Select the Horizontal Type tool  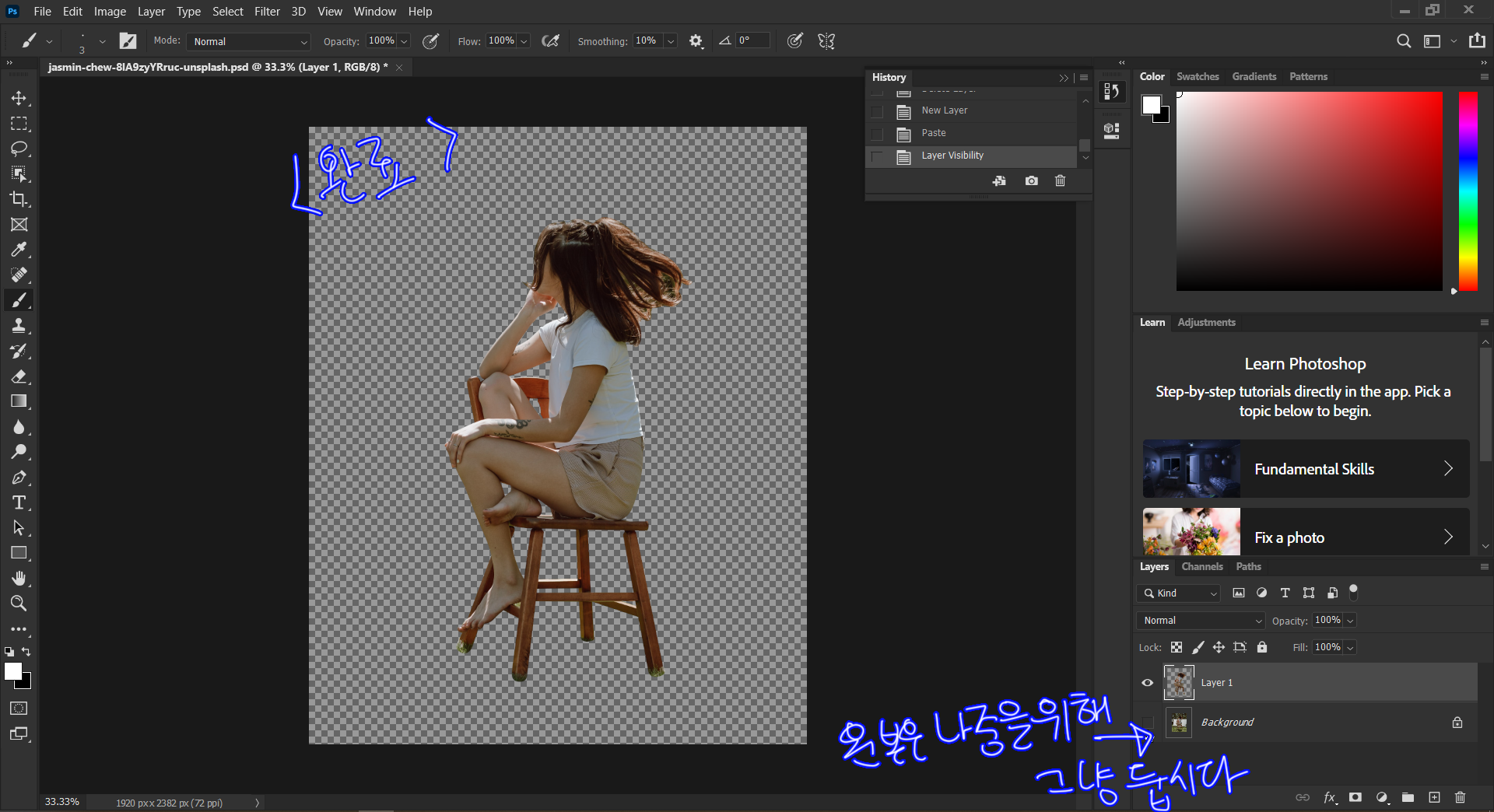pyautogui.click(x=19, y=502)
